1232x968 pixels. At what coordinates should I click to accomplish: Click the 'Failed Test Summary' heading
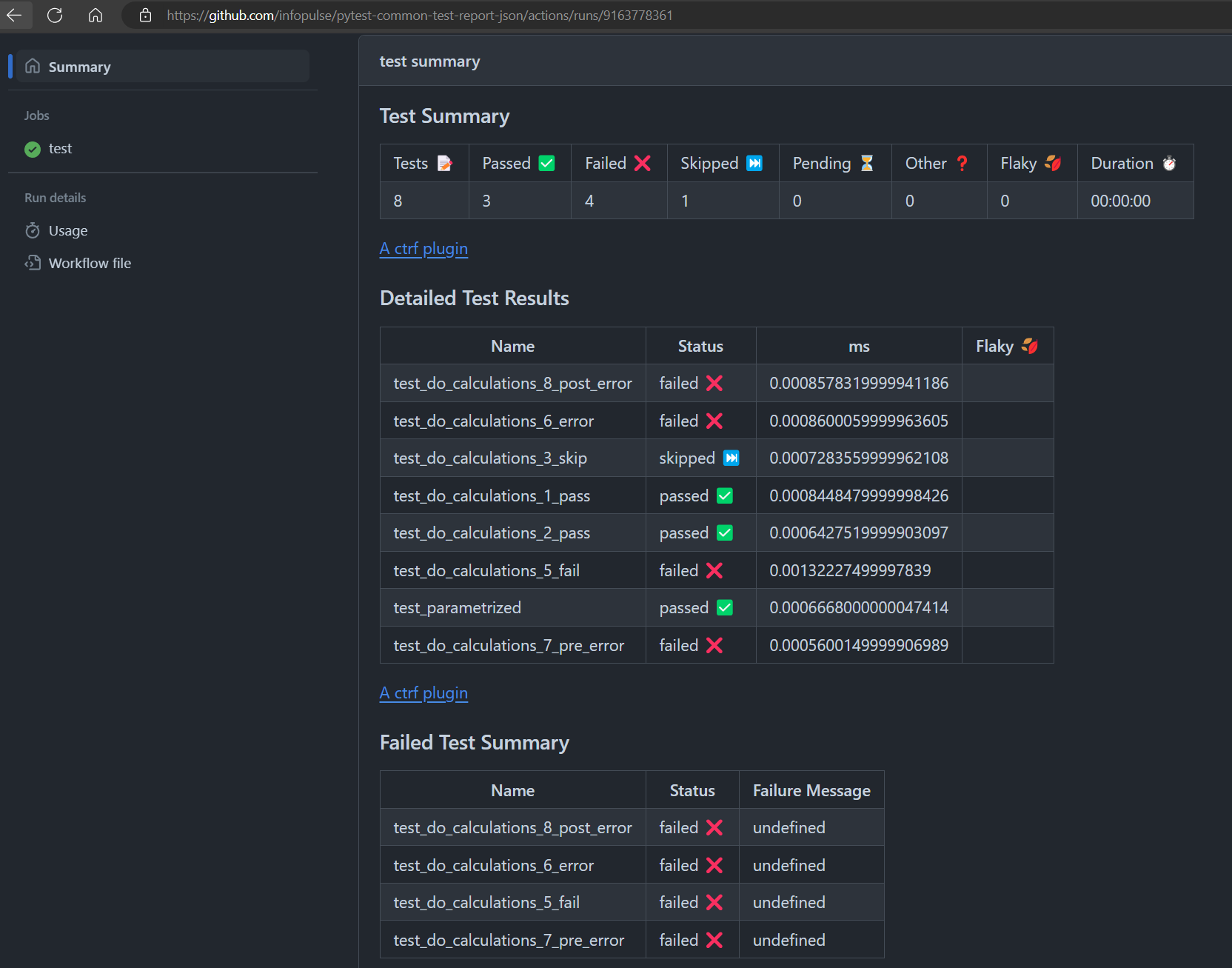[474, 742]
